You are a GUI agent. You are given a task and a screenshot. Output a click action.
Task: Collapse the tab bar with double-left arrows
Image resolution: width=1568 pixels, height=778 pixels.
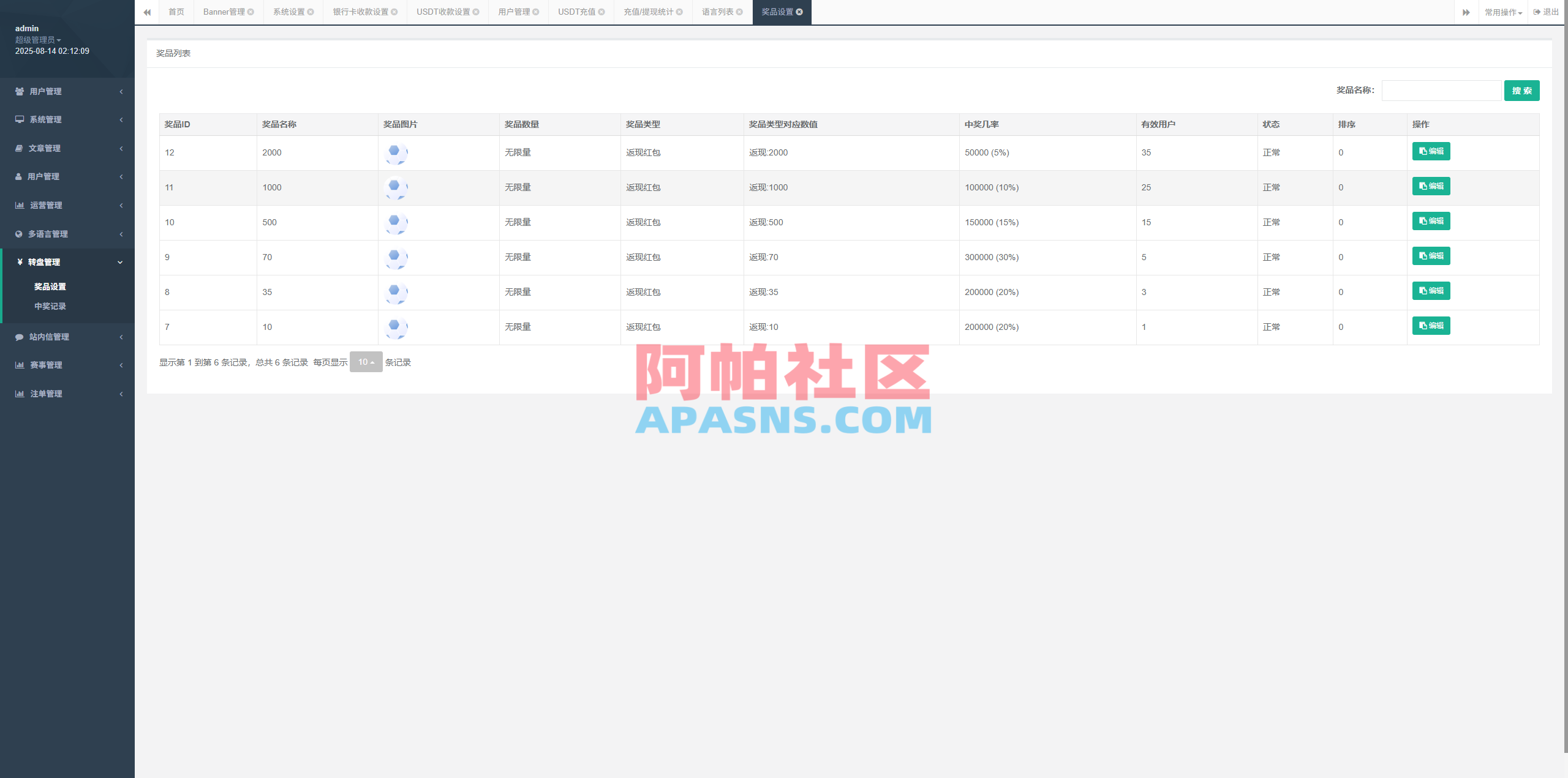[x=147, y=12]
